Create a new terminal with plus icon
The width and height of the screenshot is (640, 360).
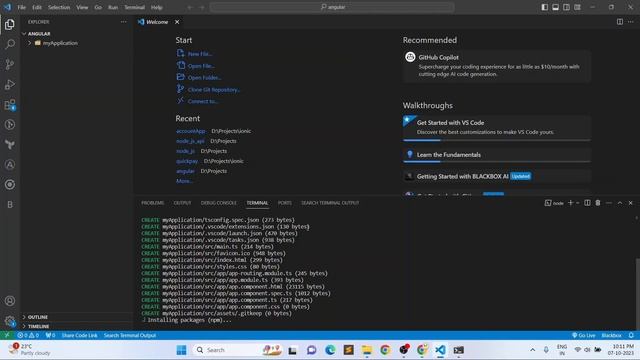tap(571, 203)
